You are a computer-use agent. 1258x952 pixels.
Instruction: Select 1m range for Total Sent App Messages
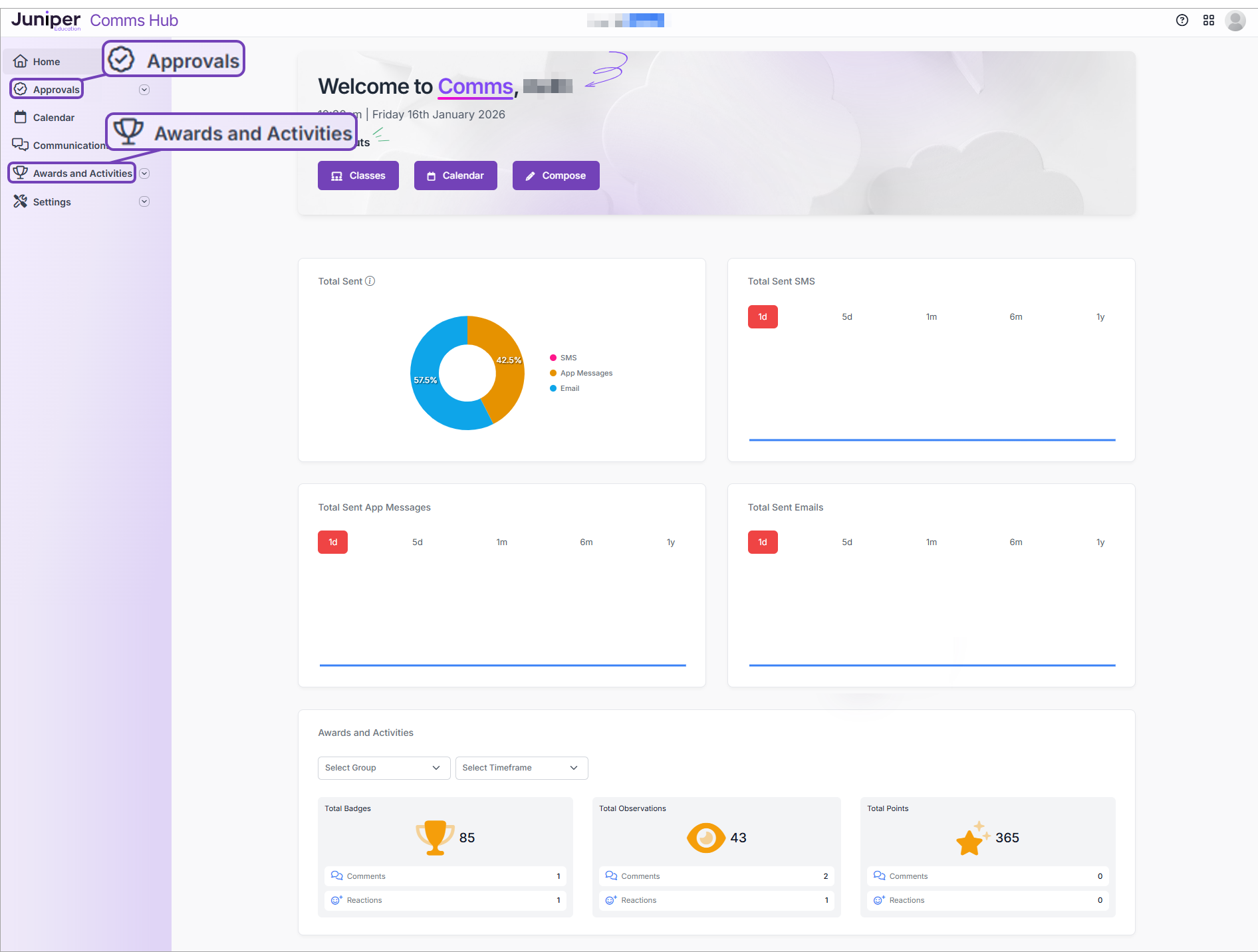[501, 542]
